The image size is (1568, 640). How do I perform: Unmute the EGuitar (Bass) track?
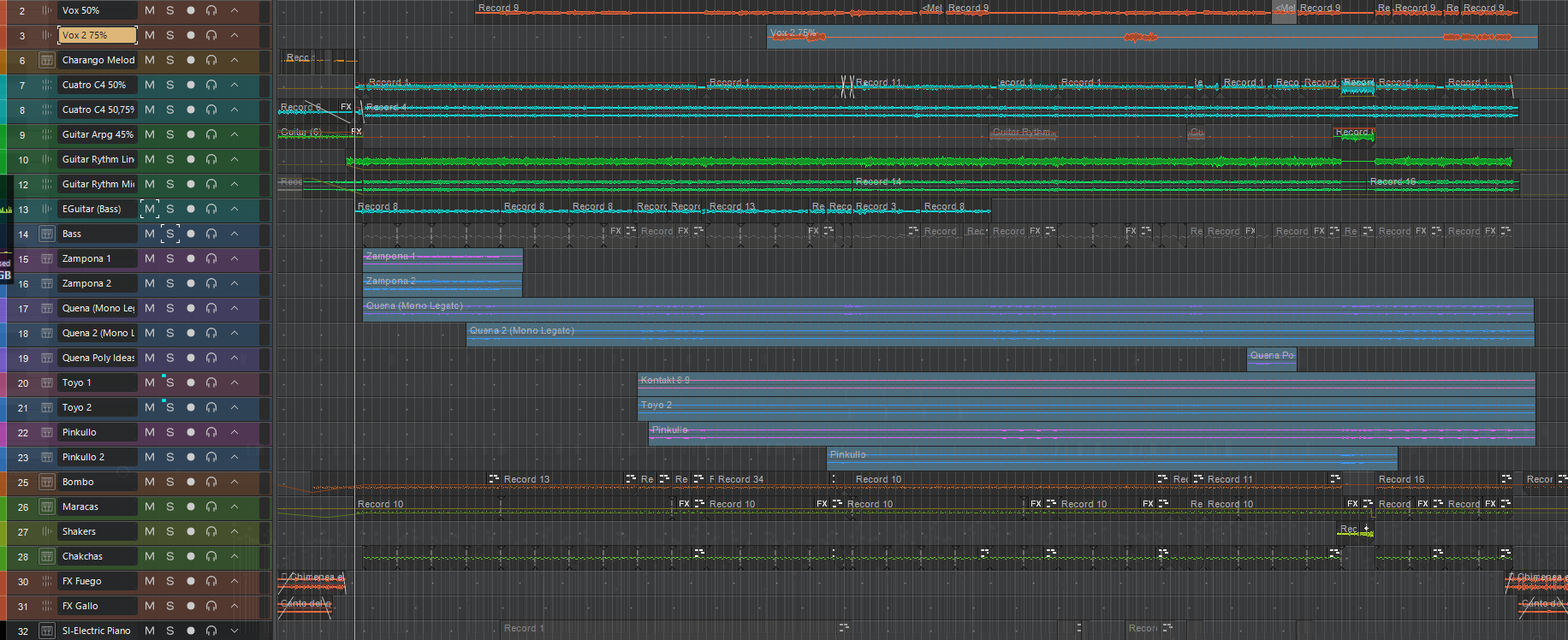[x=150, y=209]
